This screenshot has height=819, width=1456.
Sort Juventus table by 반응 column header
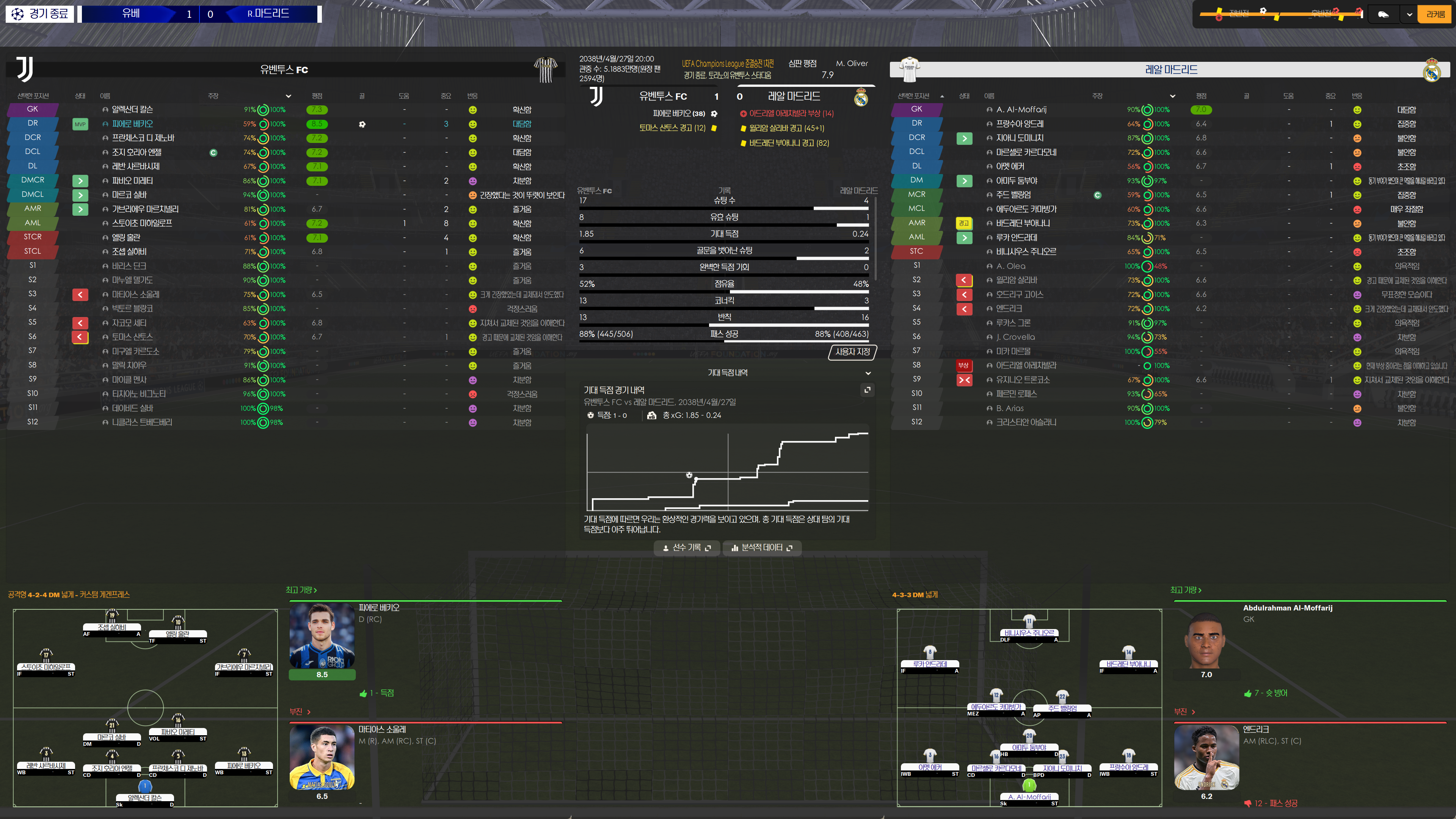pyautogui.click(x=472, y=96)
